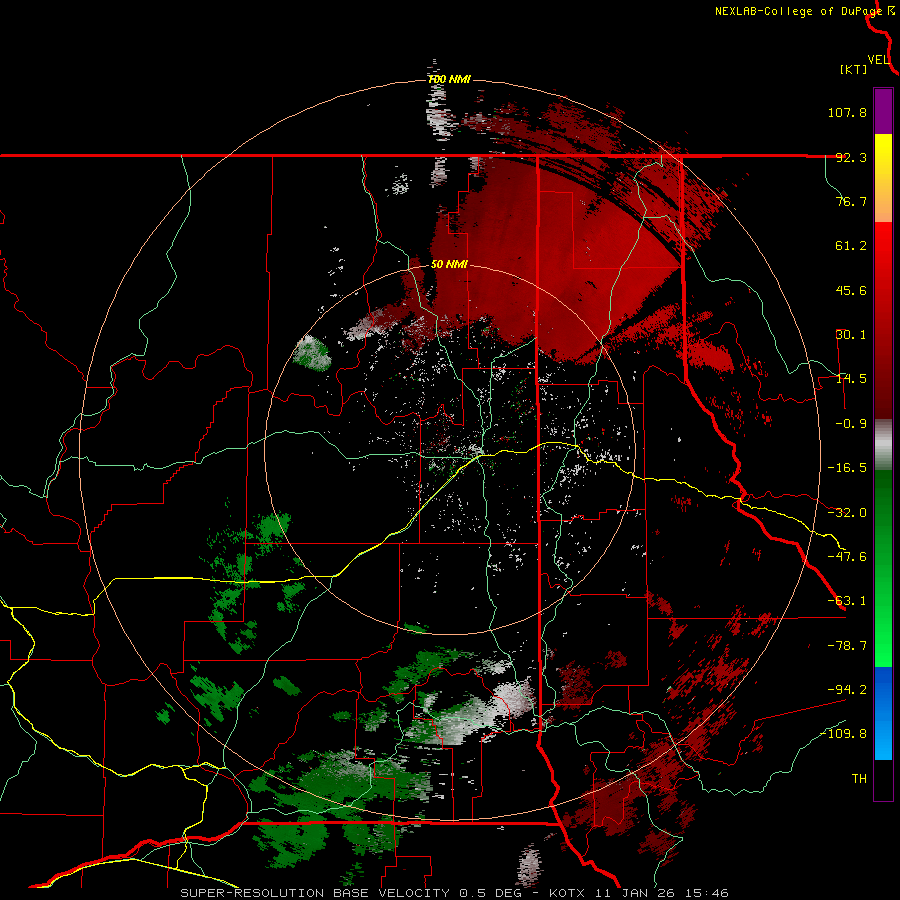The height and width of the screenshot is (900, 900).
Task: Click the 76.7 legend value
Action: point(851,201)
